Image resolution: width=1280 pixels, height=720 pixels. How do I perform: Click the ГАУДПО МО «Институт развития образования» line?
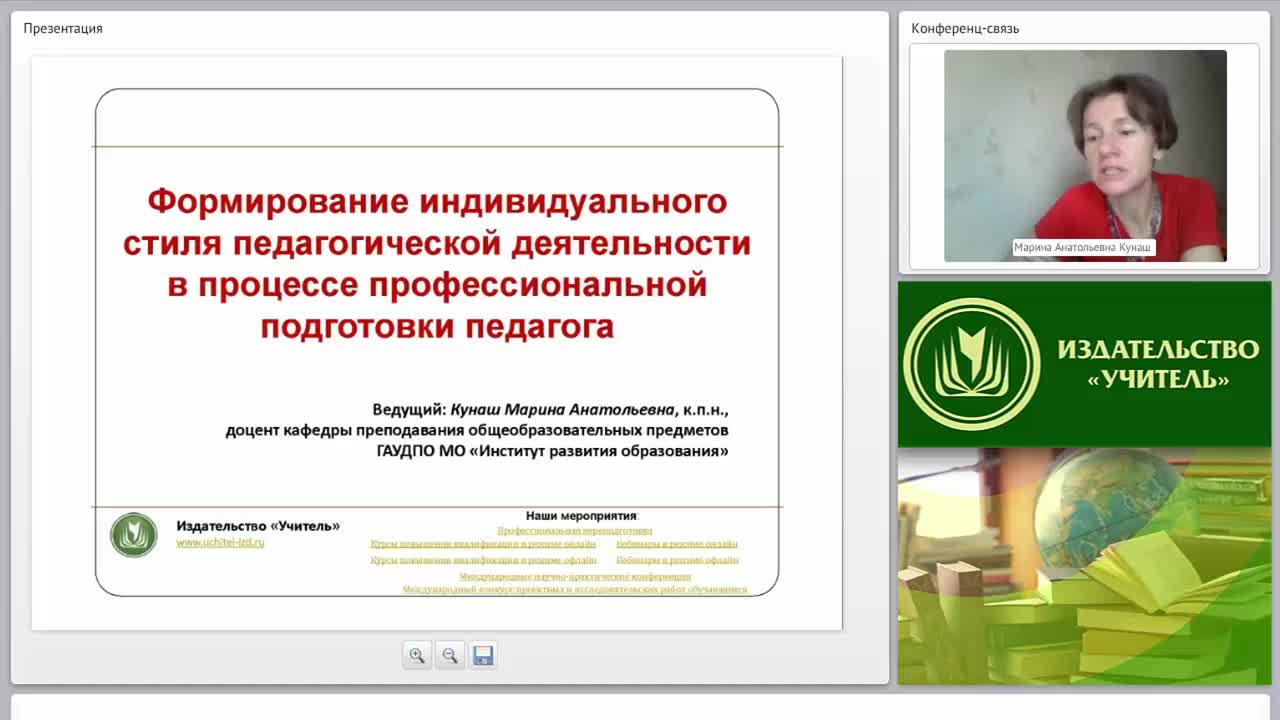(553, 451)
